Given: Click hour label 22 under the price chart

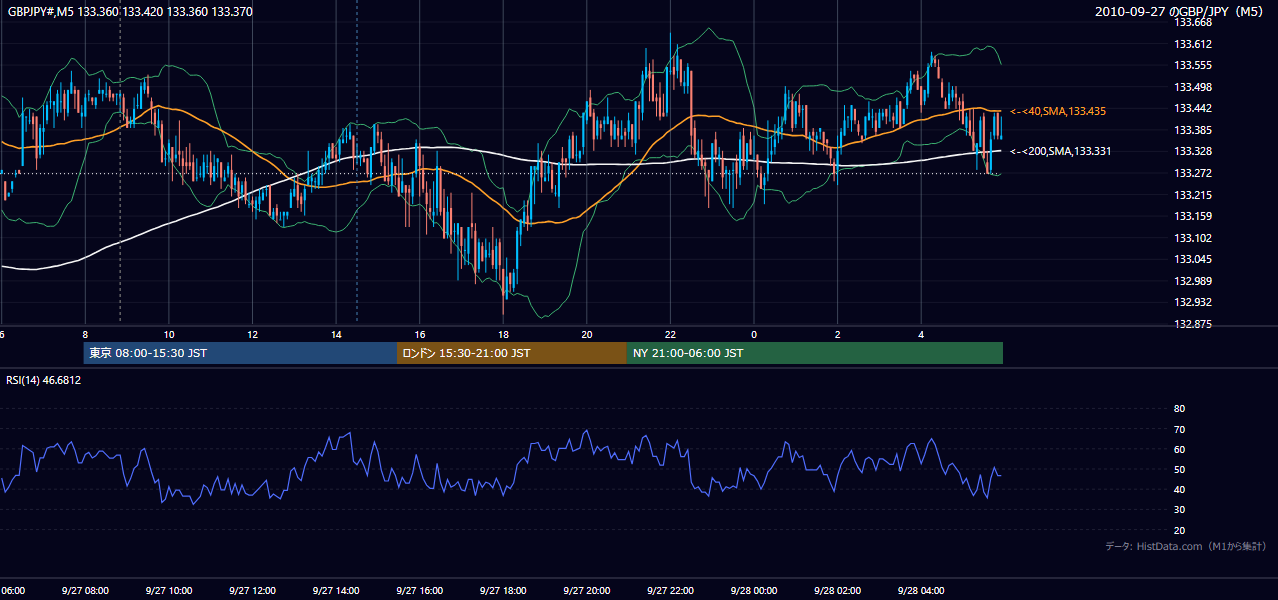Looking at the screenshot, I should pyautogui.click(x=670, y=335).
